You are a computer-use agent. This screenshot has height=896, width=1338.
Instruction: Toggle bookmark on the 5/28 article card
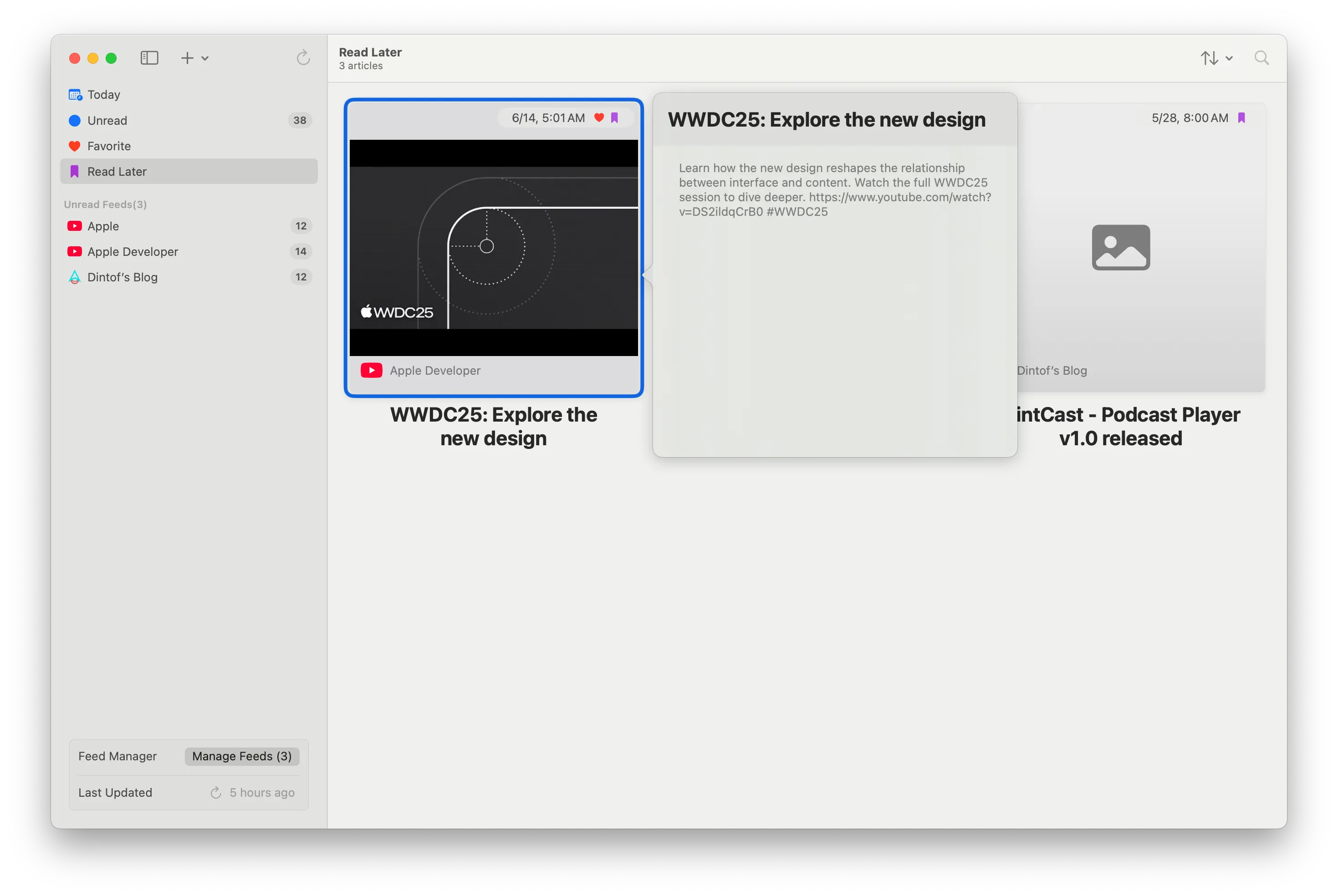tap(1241, 118)
